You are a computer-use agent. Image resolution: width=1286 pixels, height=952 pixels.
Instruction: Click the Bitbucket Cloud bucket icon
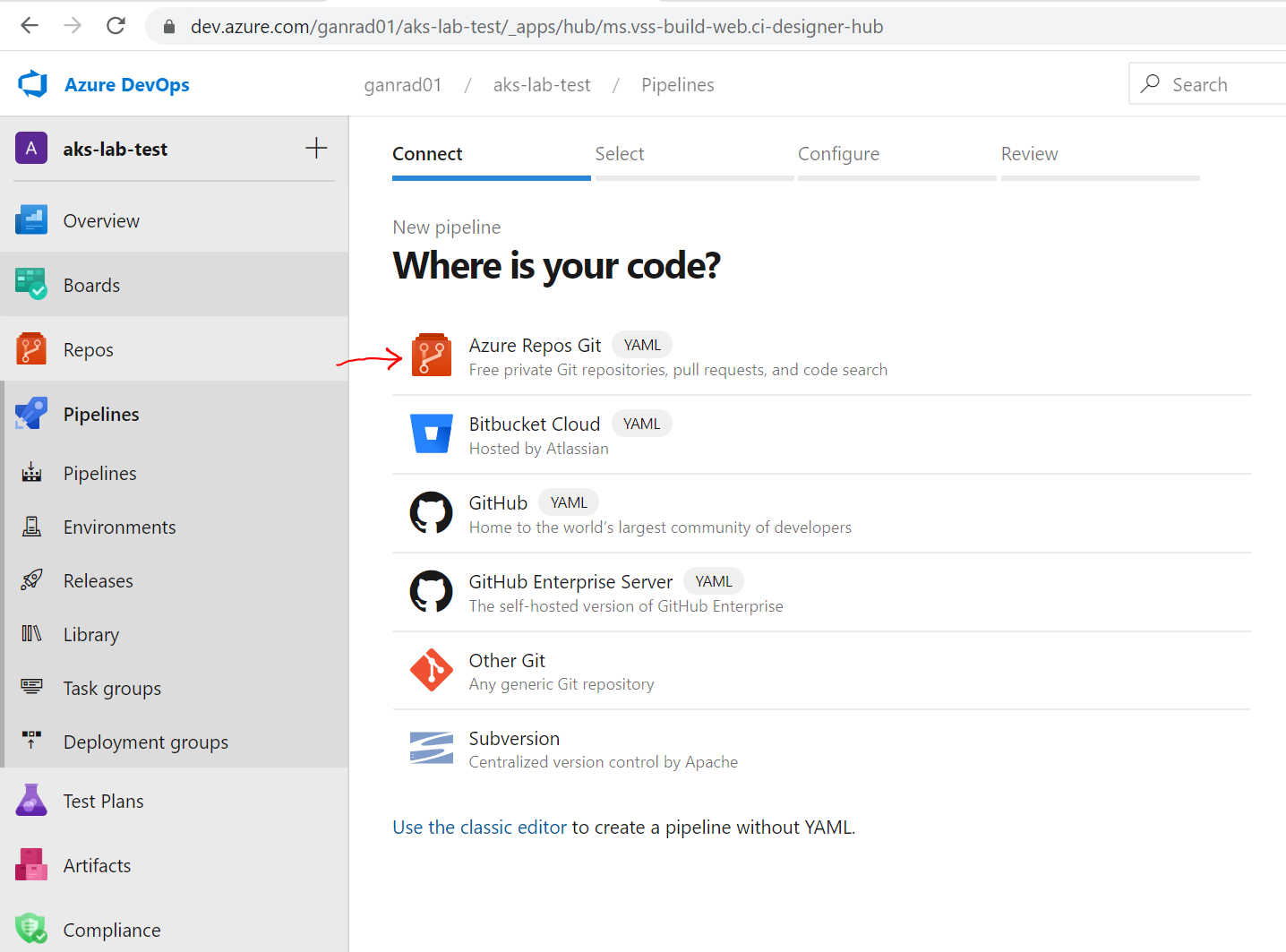pos(432,433)
